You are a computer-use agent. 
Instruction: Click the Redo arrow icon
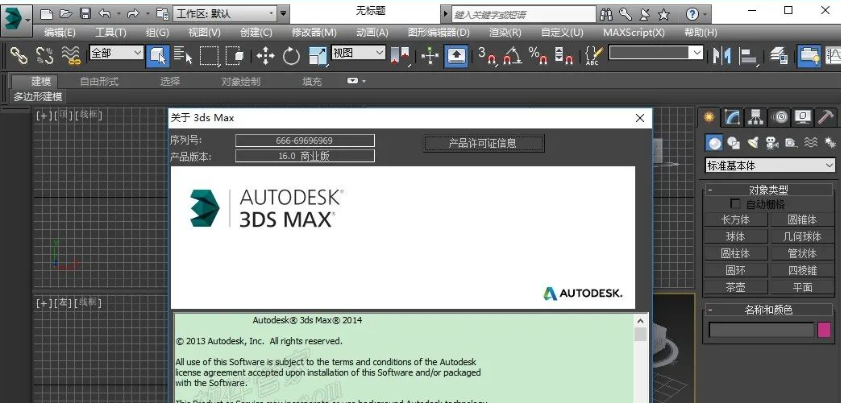click(132, 13)
